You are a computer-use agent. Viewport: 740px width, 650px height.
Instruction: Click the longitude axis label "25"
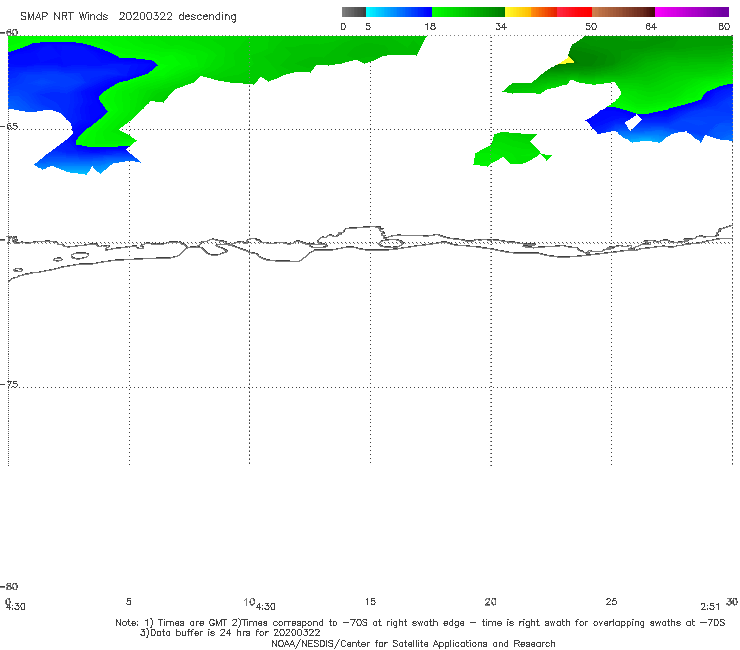click(611, 601)
